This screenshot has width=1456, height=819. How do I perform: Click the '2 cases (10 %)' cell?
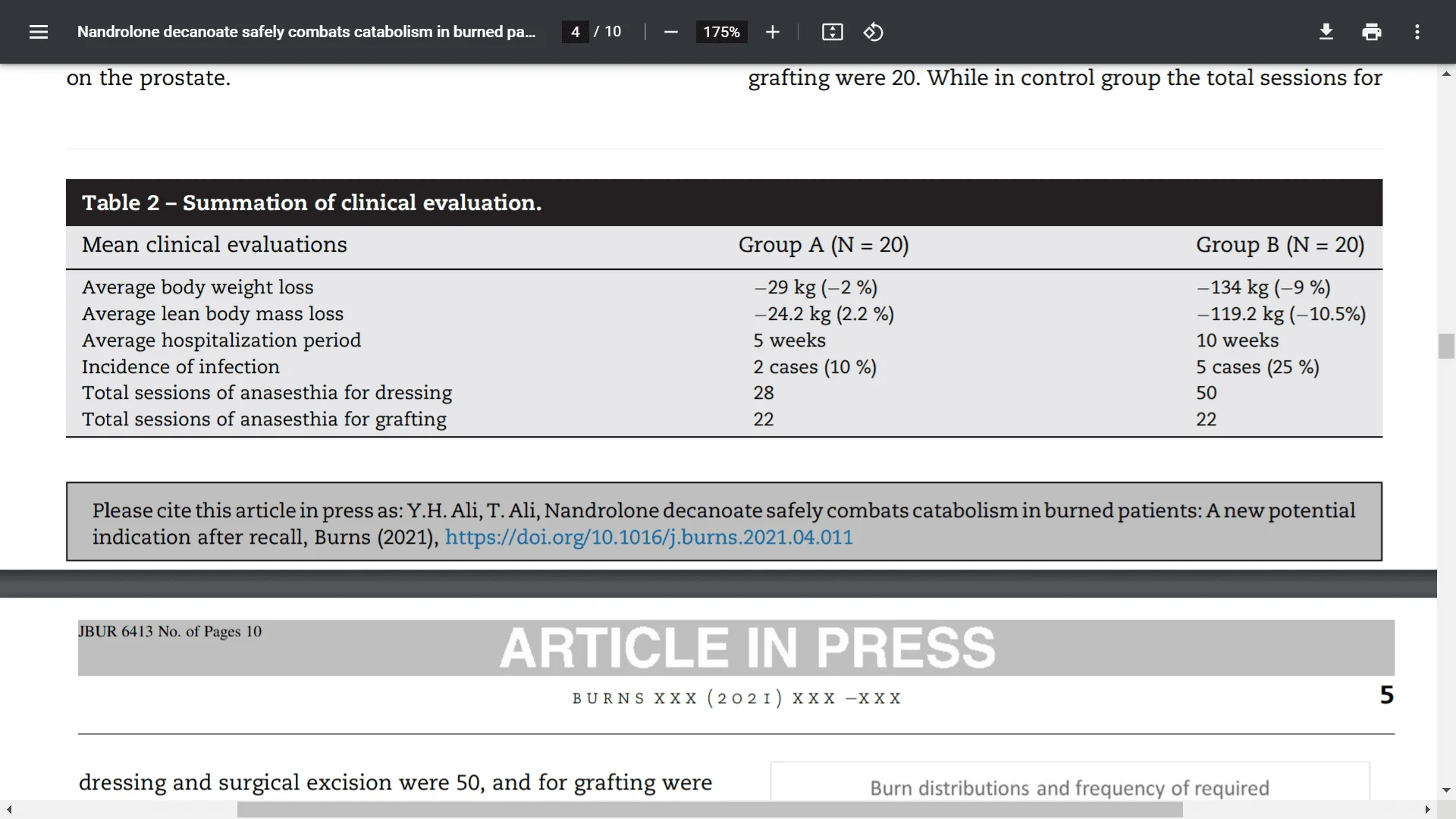815,367
